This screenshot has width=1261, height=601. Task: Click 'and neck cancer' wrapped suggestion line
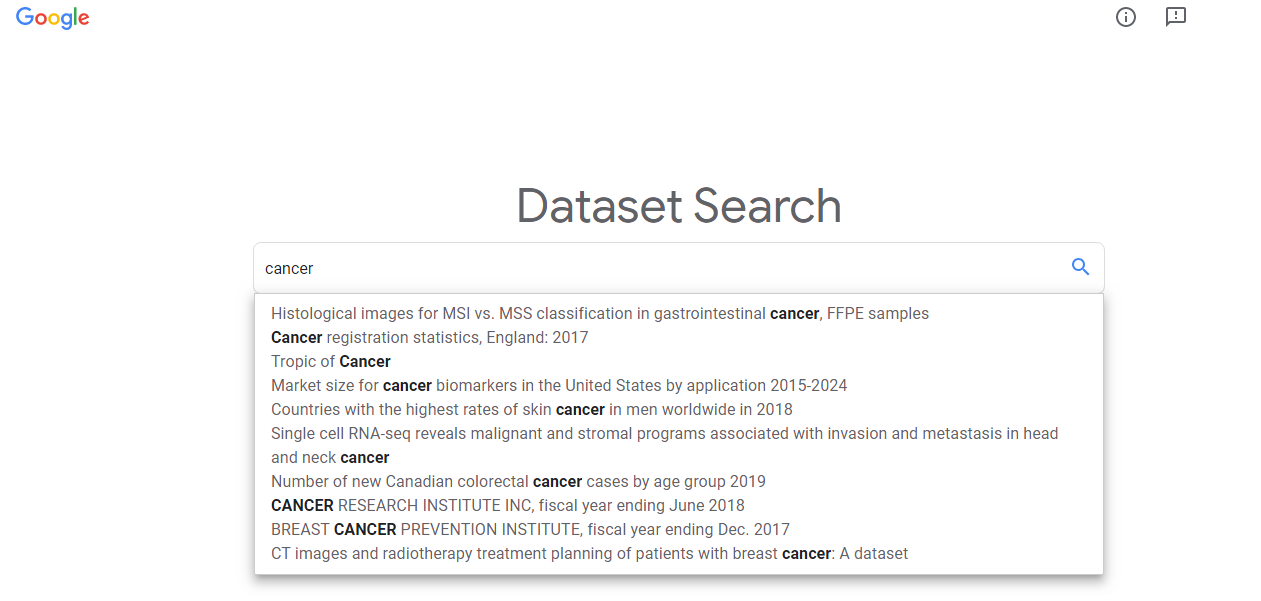click(330, 457)
